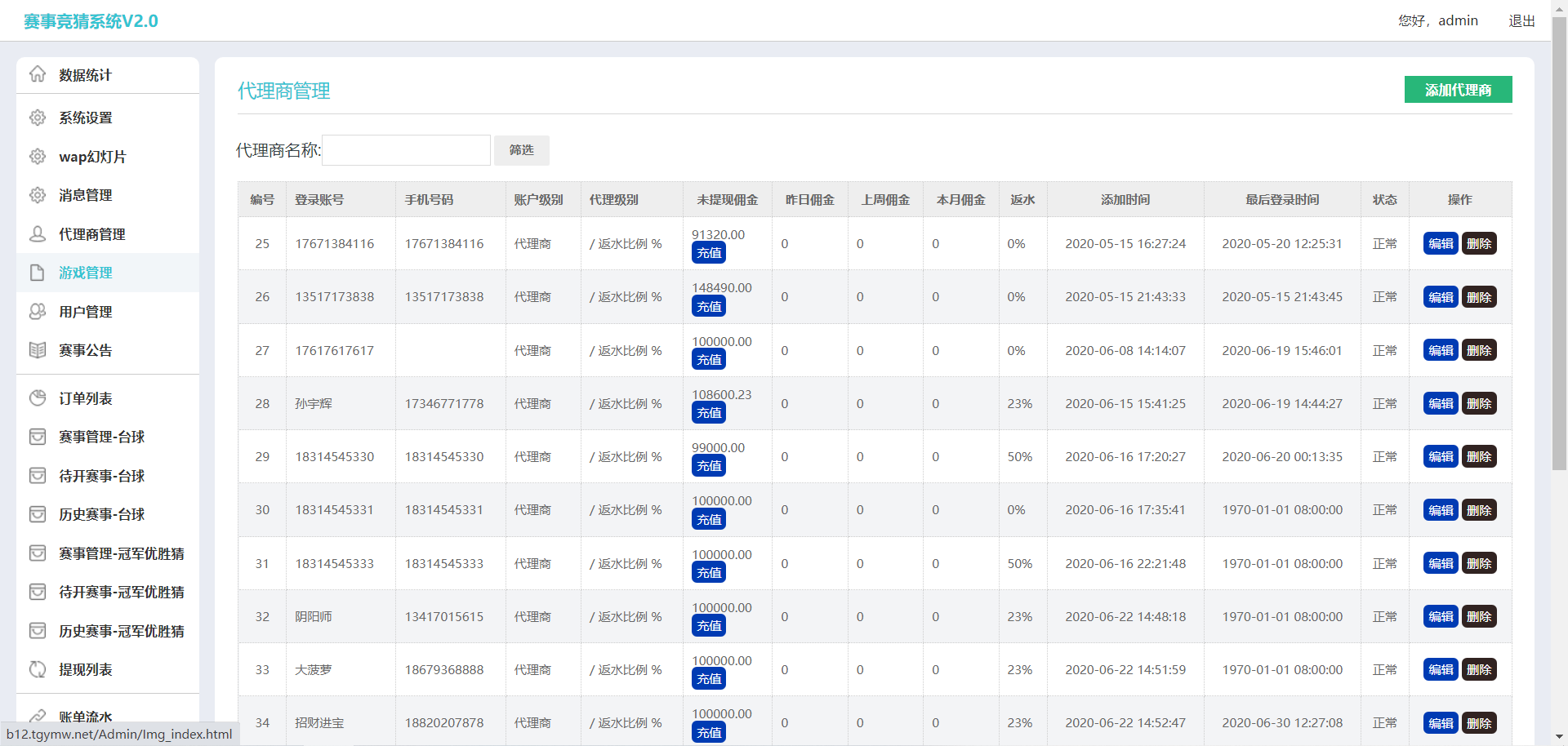Open 消息管理 in the sidebar
Screen dimensions: 1568x746
86,195
